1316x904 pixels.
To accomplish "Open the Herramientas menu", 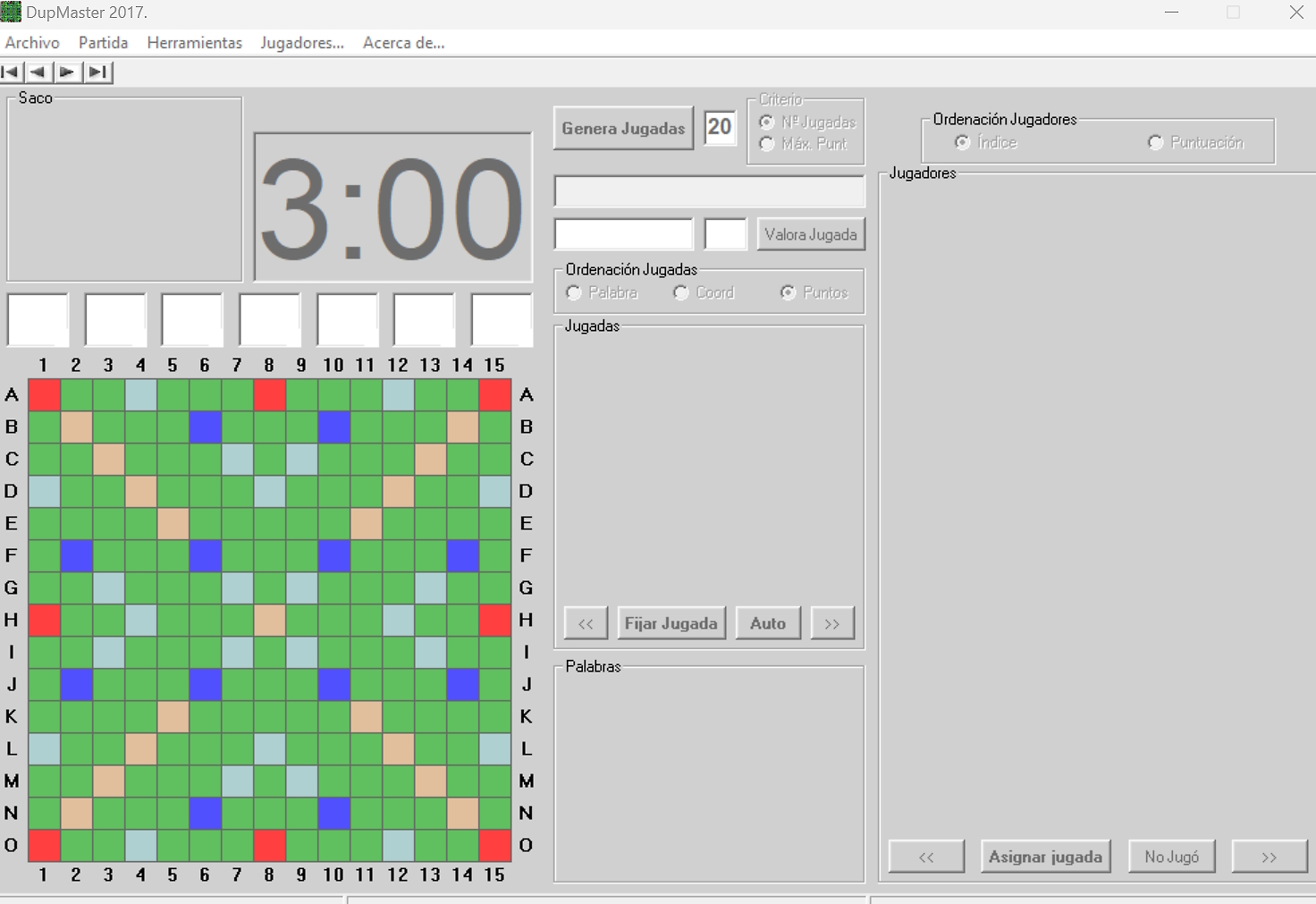I will [x=194, y=43].
